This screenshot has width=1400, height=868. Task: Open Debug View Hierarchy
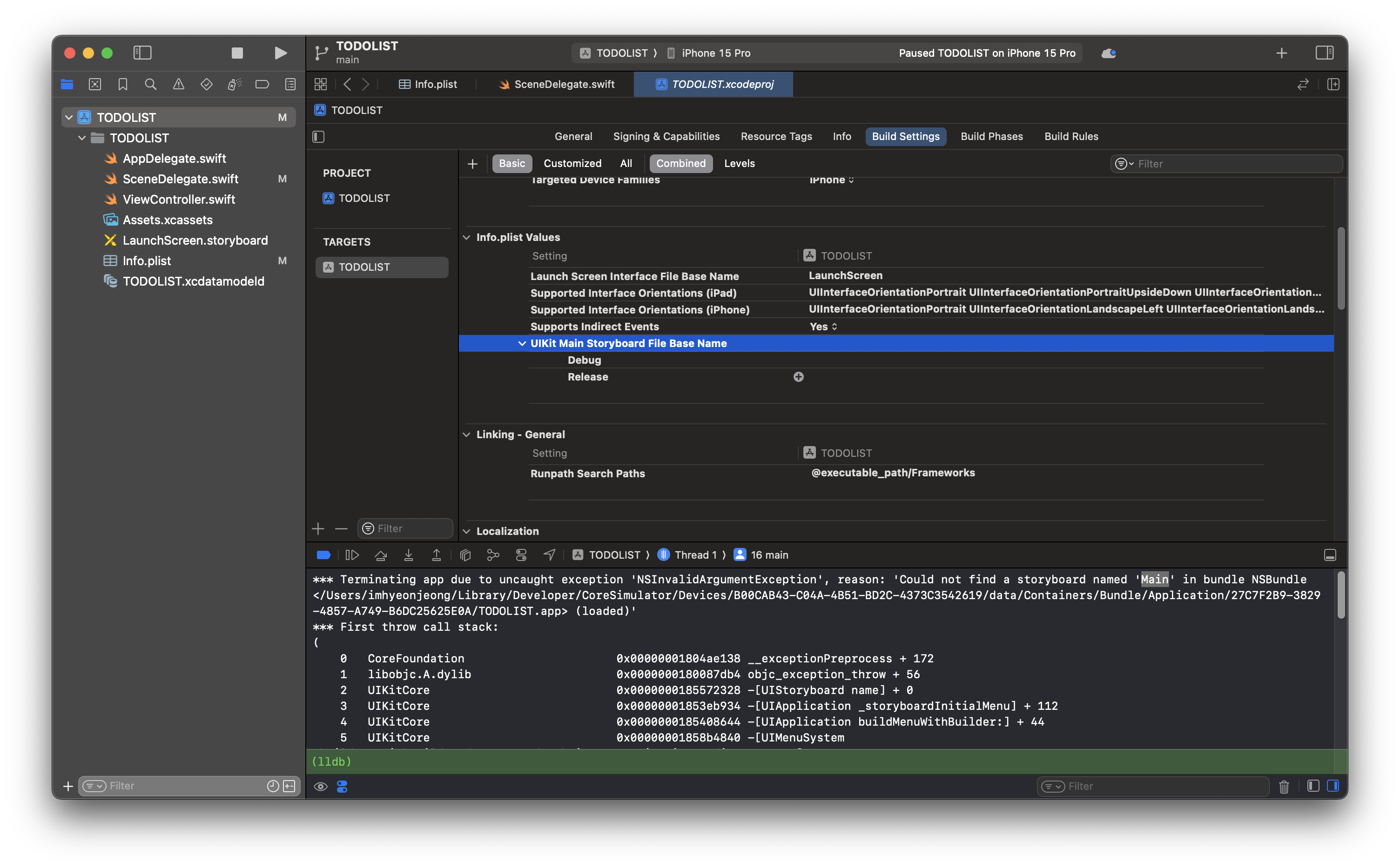click(465, 555)
